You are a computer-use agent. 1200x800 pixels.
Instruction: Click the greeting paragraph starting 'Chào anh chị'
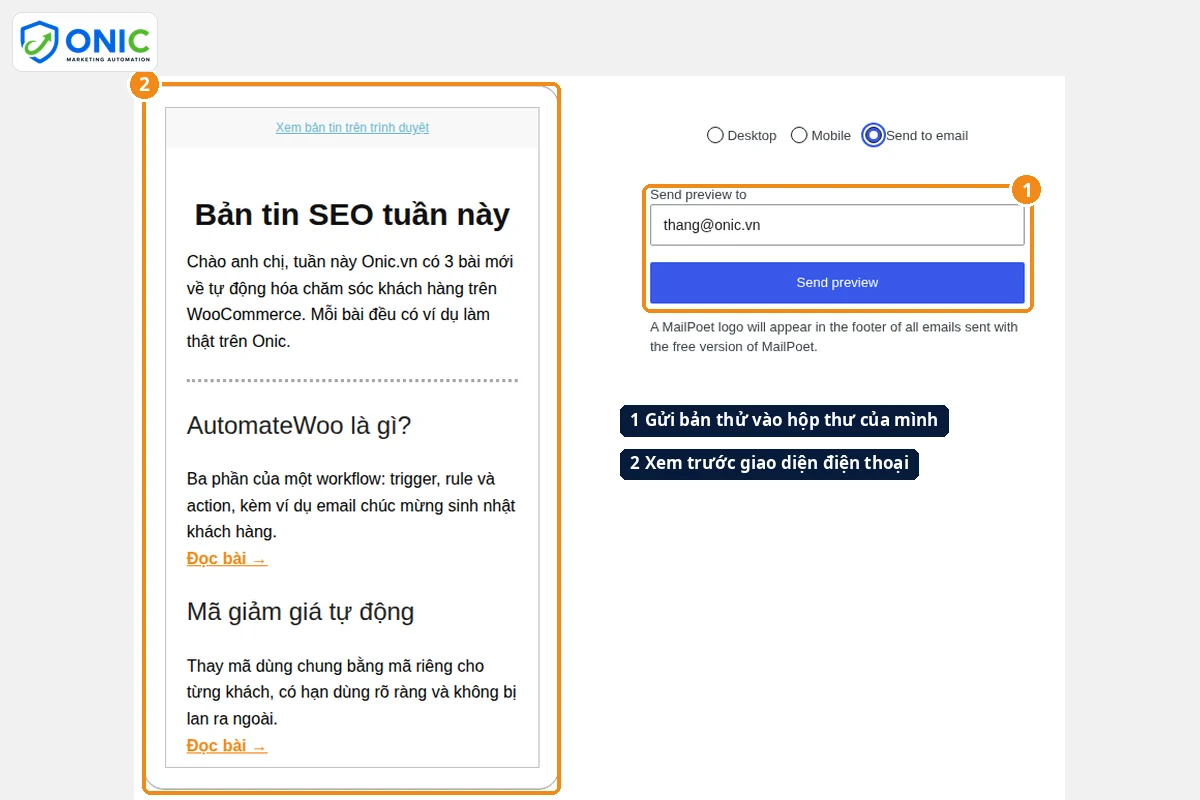coord(352,301)
